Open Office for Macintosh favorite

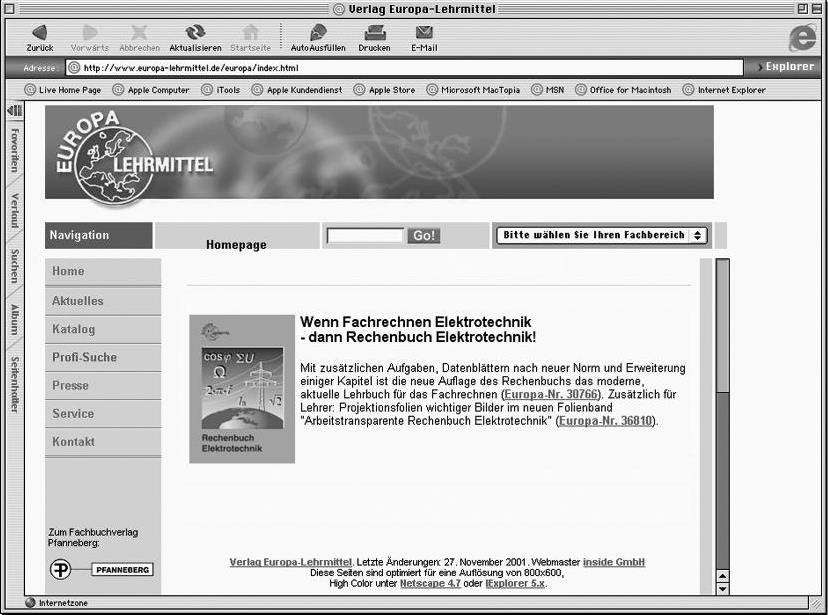point(623,90)
